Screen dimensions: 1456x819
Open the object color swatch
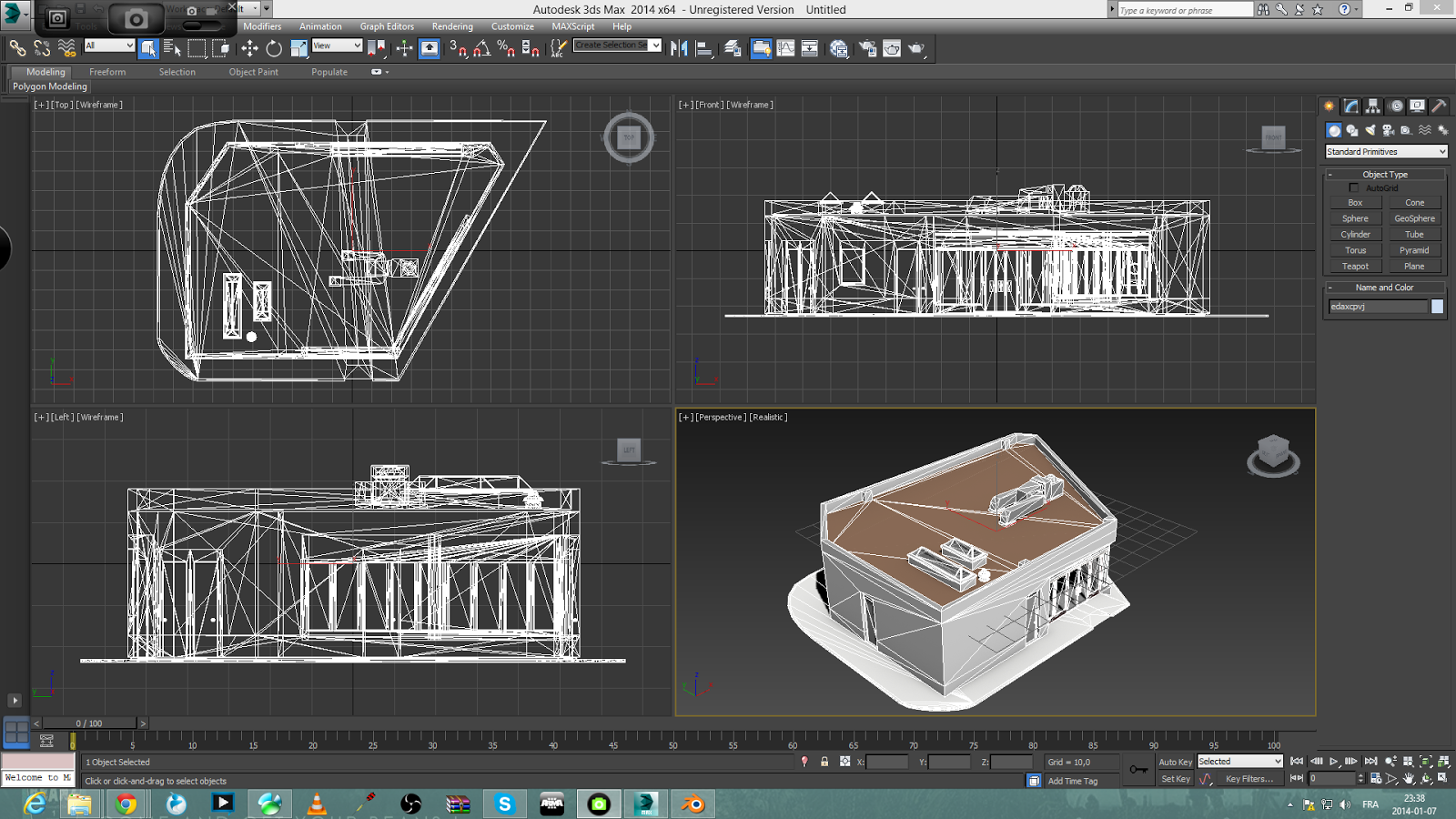pyautogui.click(x=1437, y=307)
